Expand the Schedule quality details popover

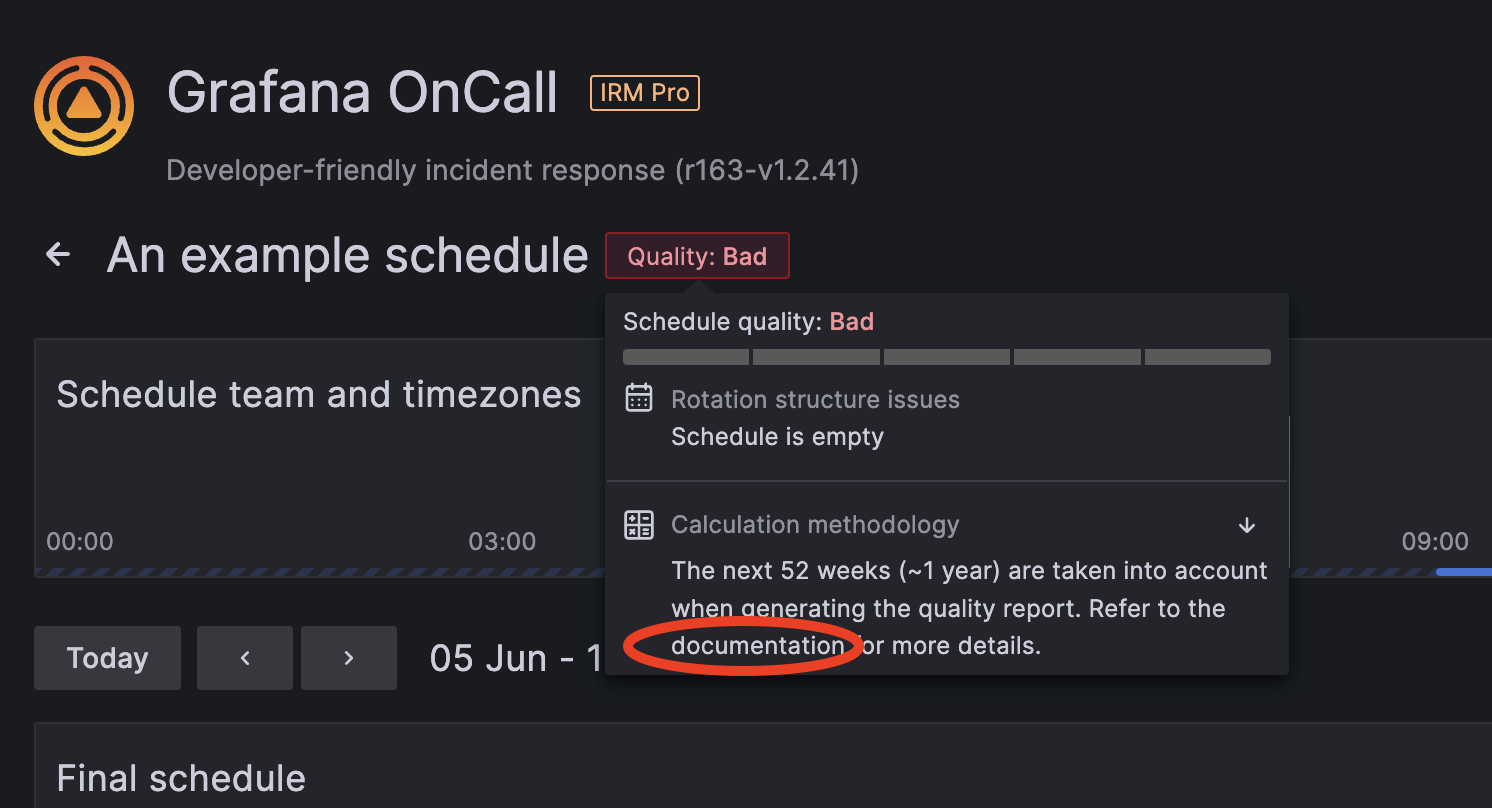click(946, 321)
